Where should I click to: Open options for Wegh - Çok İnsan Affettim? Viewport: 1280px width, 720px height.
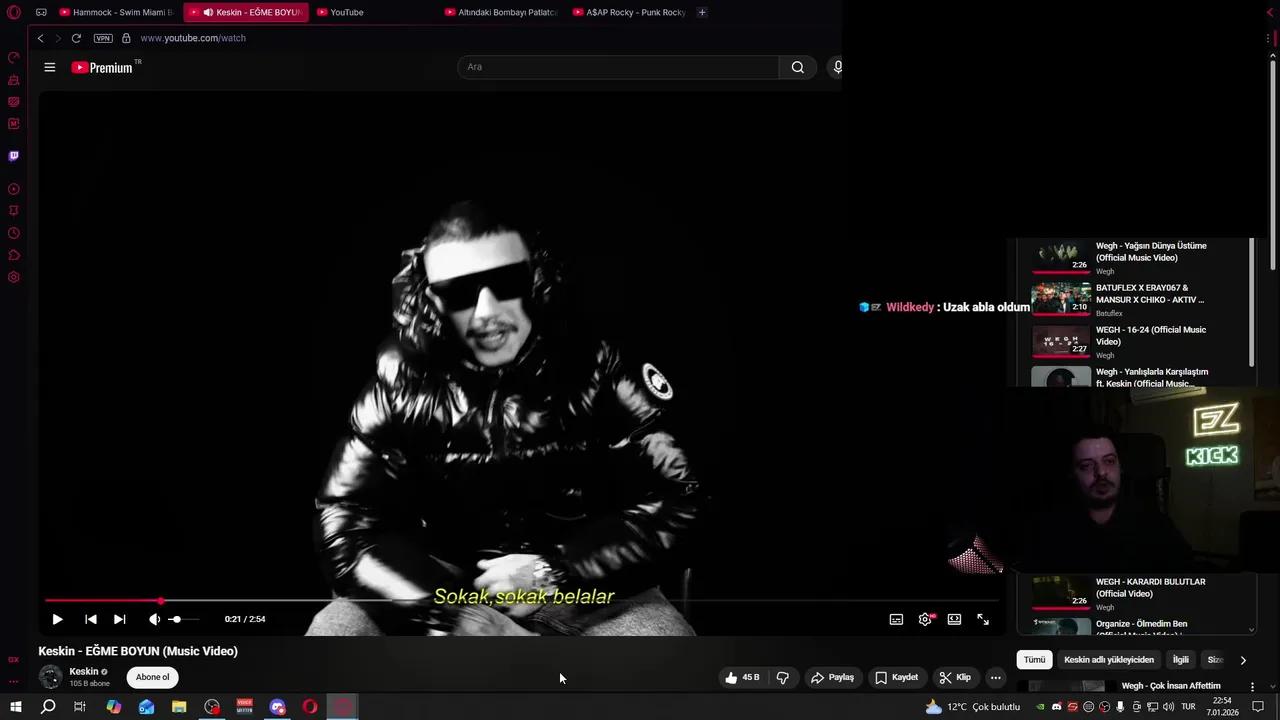(x=1252, y=687)
